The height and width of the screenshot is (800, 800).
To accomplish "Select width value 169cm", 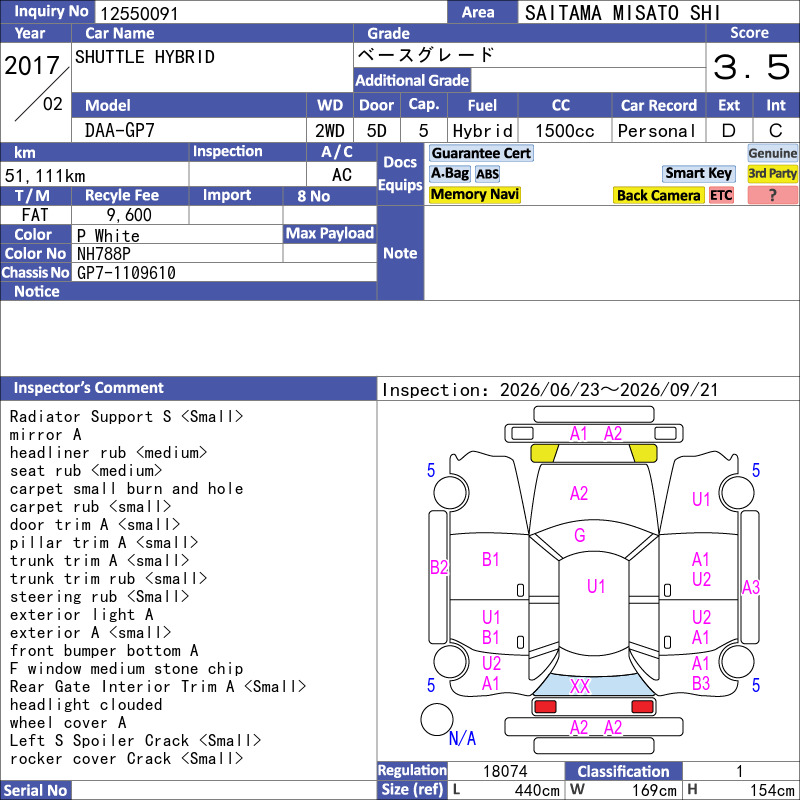I will coord(654,790).
